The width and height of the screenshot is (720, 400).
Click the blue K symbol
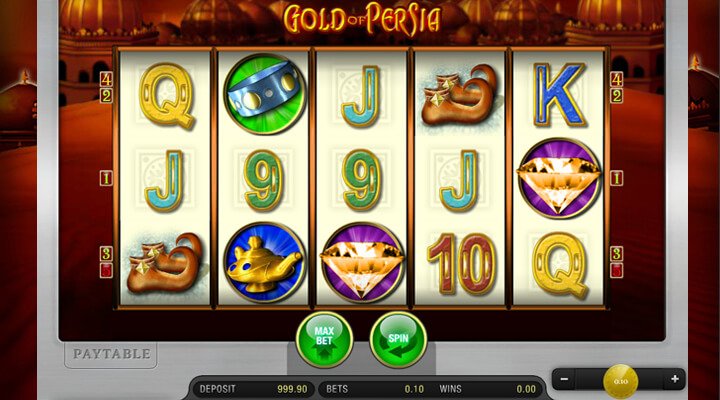[x=559, y=95]
